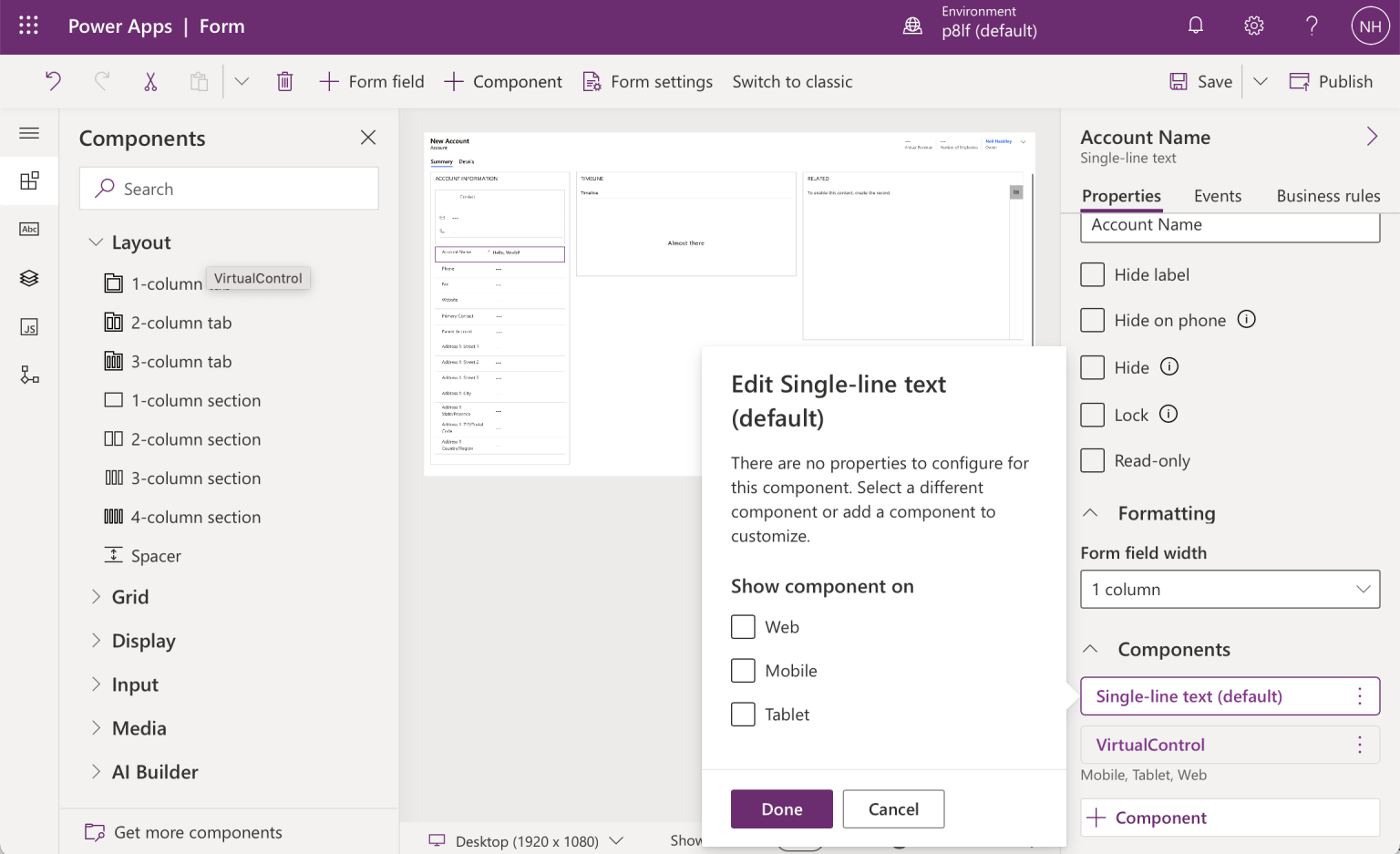Screen dimensions: 1400x854
Task: Enable the Web checkbox
Action: click(x=743, y=627)
